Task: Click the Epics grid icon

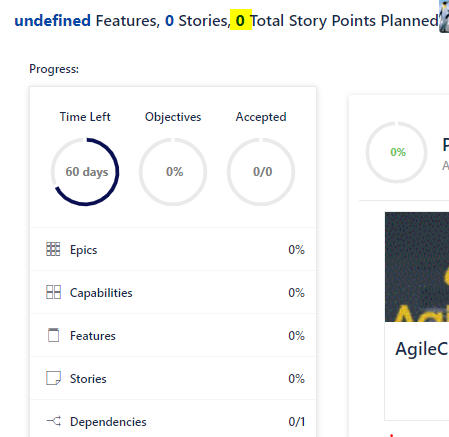Action: (x=53, y=249)
